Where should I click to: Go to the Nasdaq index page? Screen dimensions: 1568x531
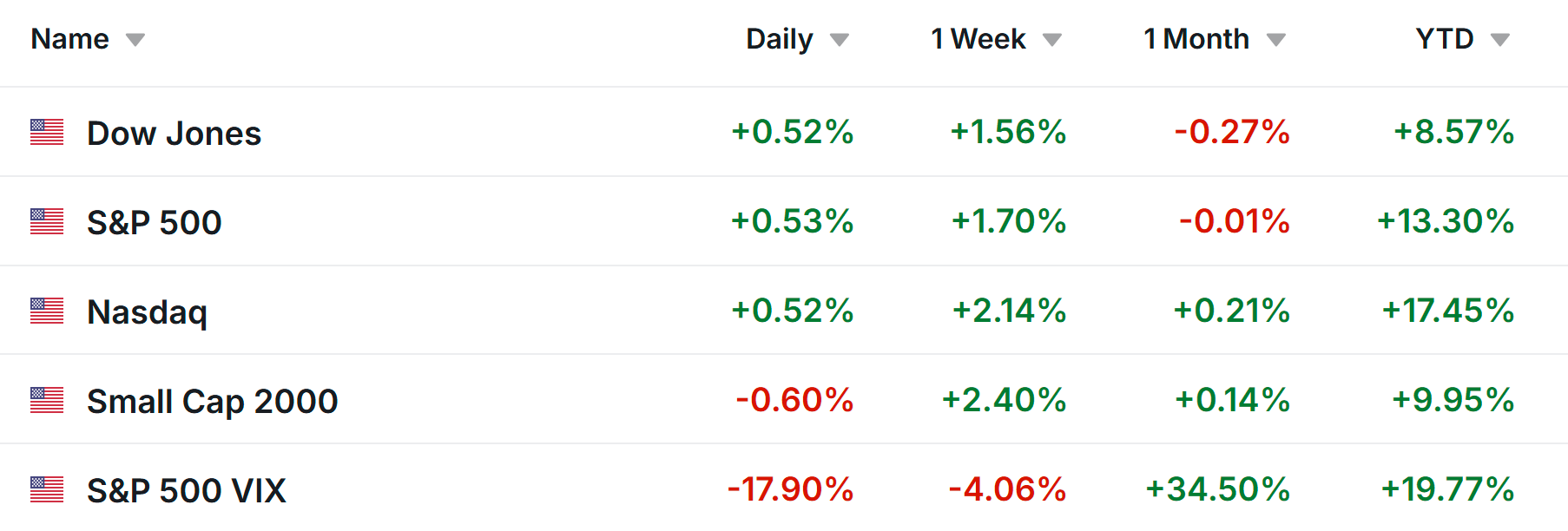tap(147, 312)
